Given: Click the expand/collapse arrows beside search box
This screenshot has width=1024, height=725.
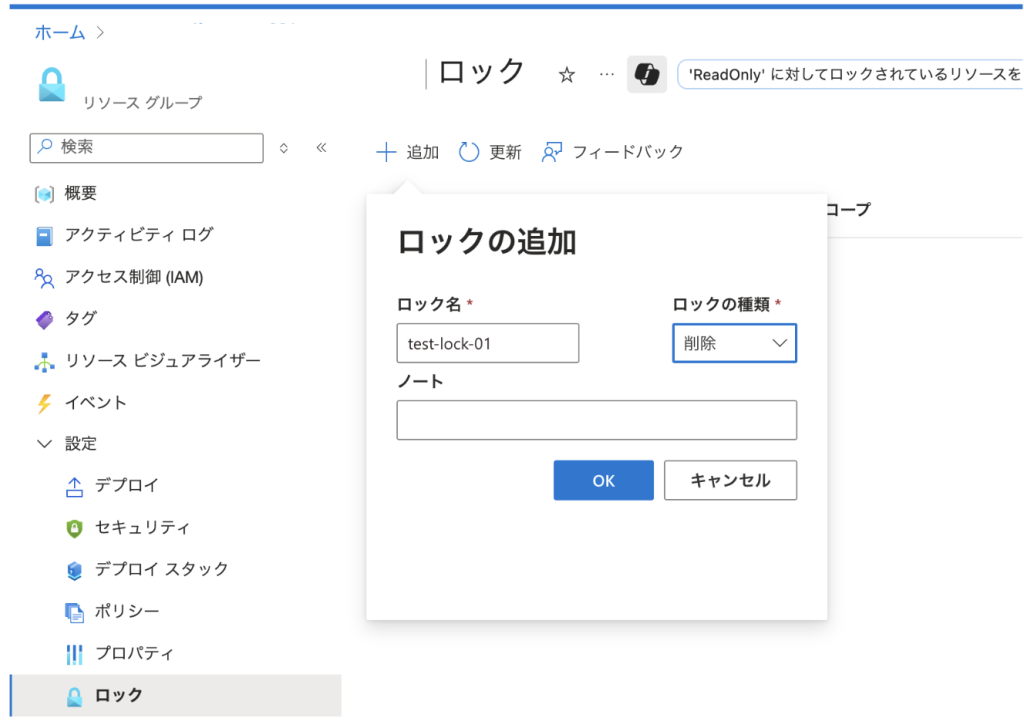Looking at the screenshot, I should click(x=284, y=148).
